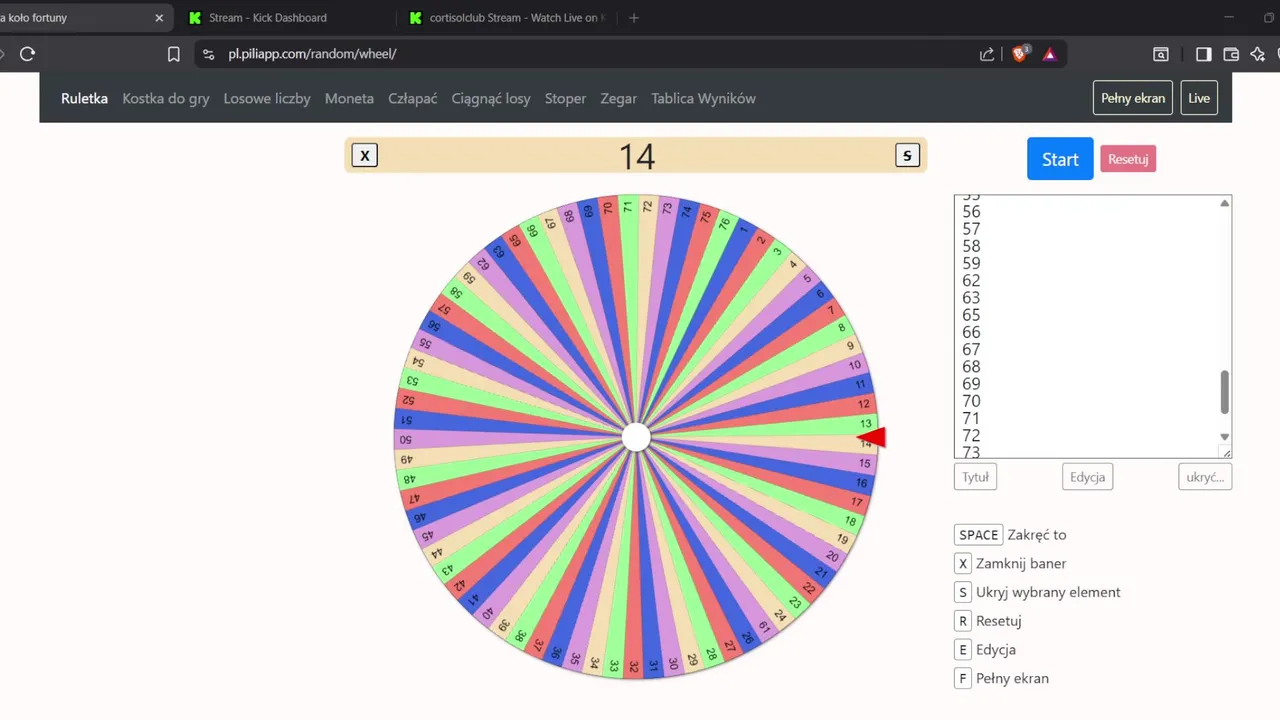Screen dimensions: 1280x720
Task: Click wheel segment number 57
Action: tap(445, 309)
